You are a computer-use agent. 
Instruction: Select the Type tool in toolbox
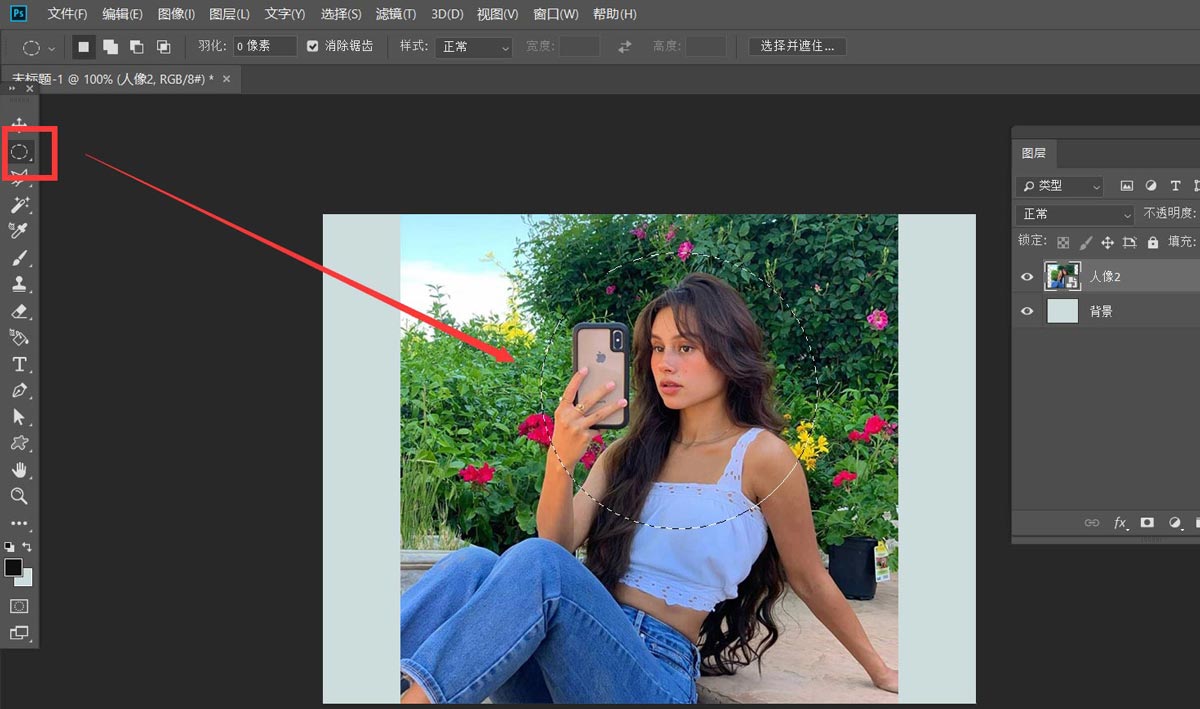(19, 364)
